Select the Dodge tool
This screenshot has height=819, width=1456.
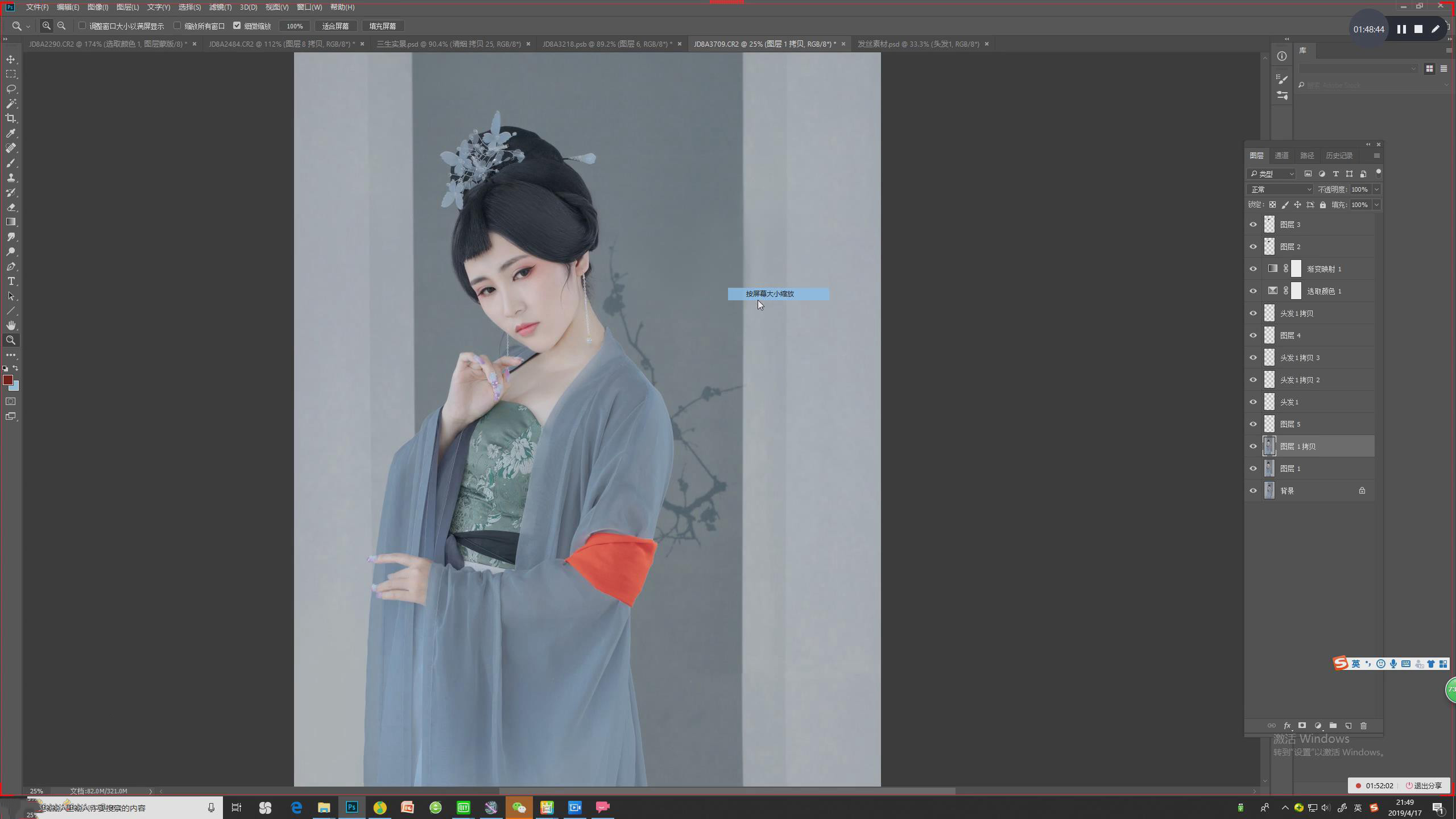11,251
